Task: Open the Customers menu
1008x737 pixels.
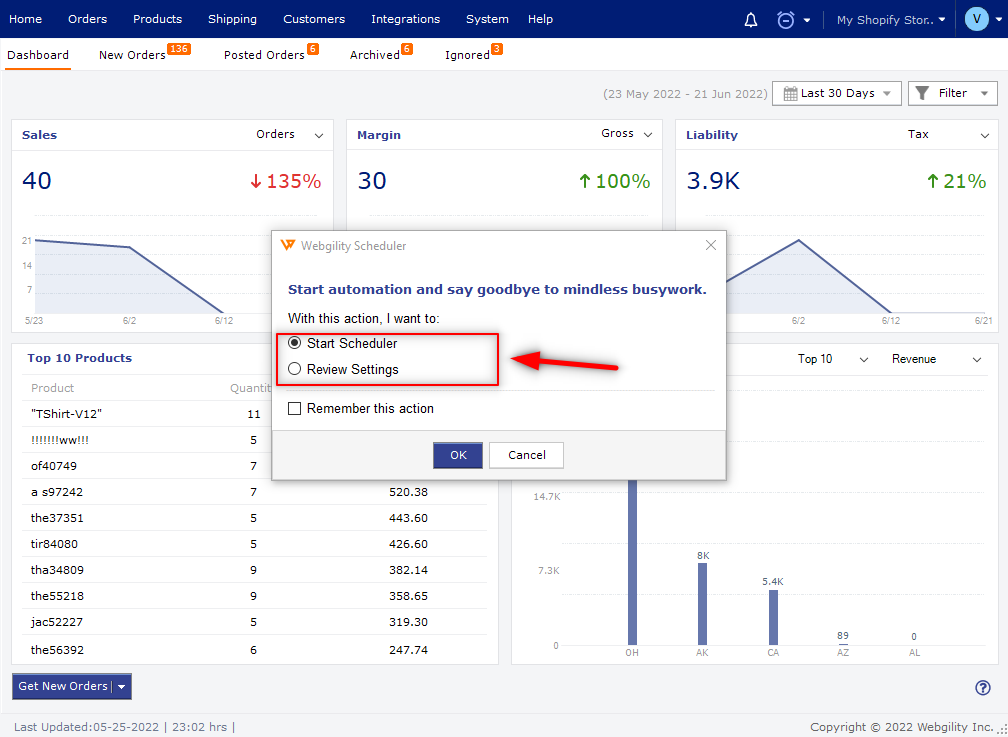Action: tap(314, 19)
